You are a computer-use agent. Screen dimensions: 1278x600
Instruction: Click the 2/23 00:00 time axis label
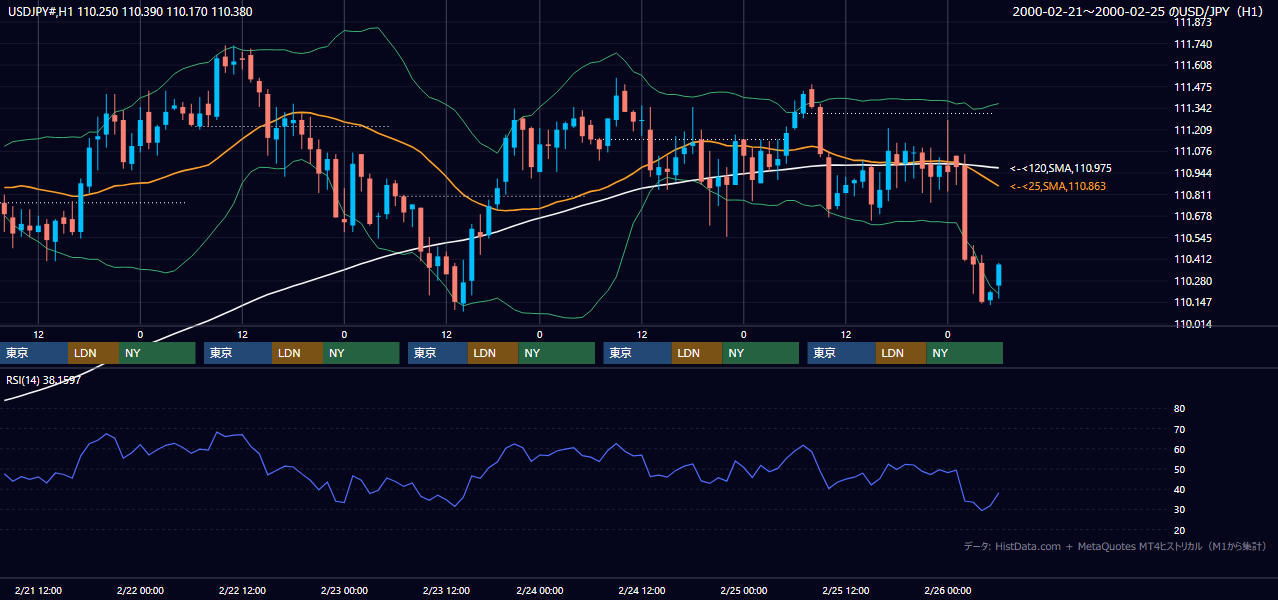click(x=344, y=590)
